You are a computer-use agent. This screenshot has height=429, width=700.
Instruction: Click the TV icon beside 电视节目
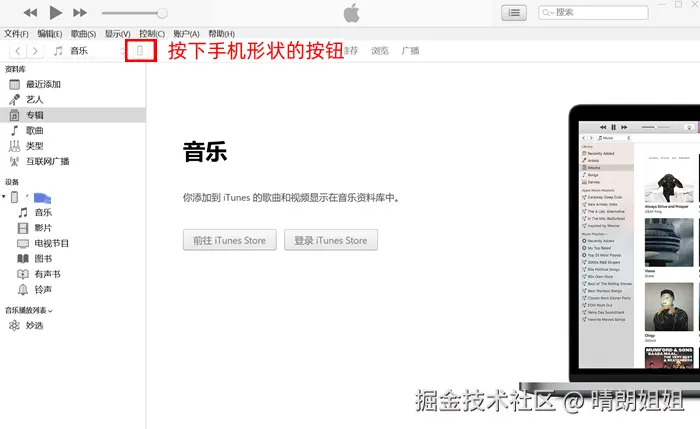(23, 244)
